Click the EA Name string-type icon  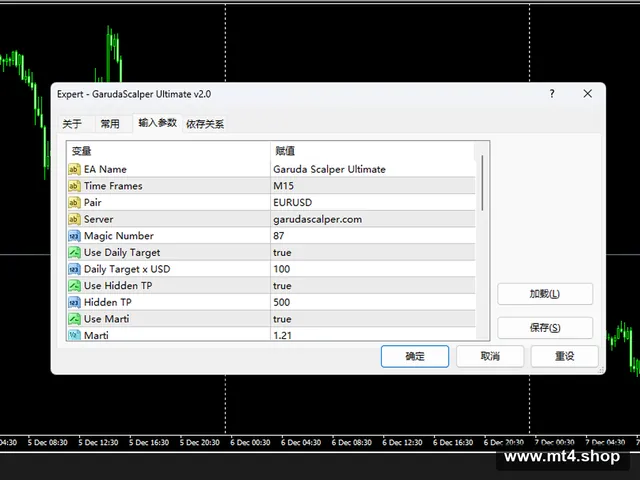pos(74,169)
